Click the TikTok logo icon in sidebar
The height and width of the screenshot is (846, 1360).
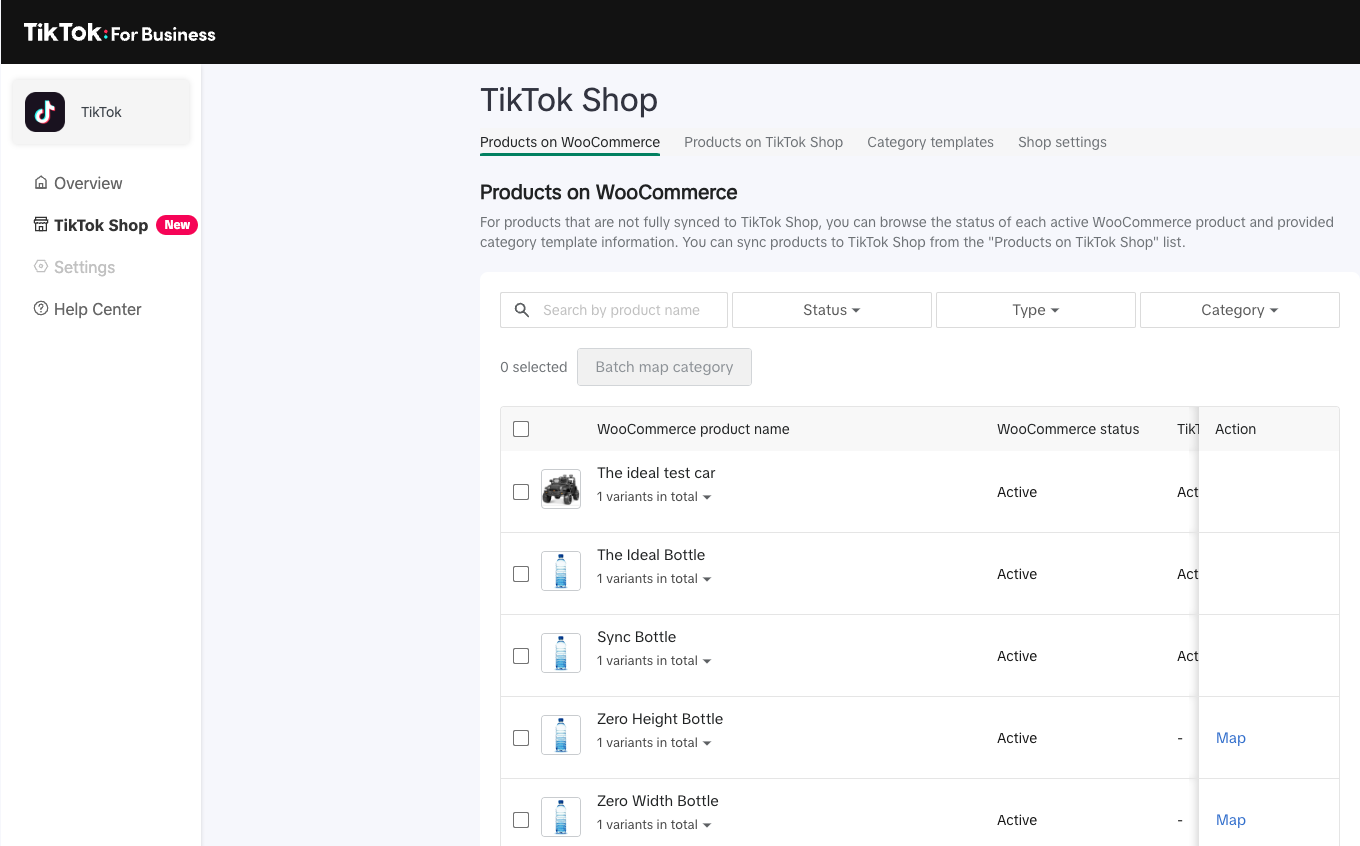[45, 112]
